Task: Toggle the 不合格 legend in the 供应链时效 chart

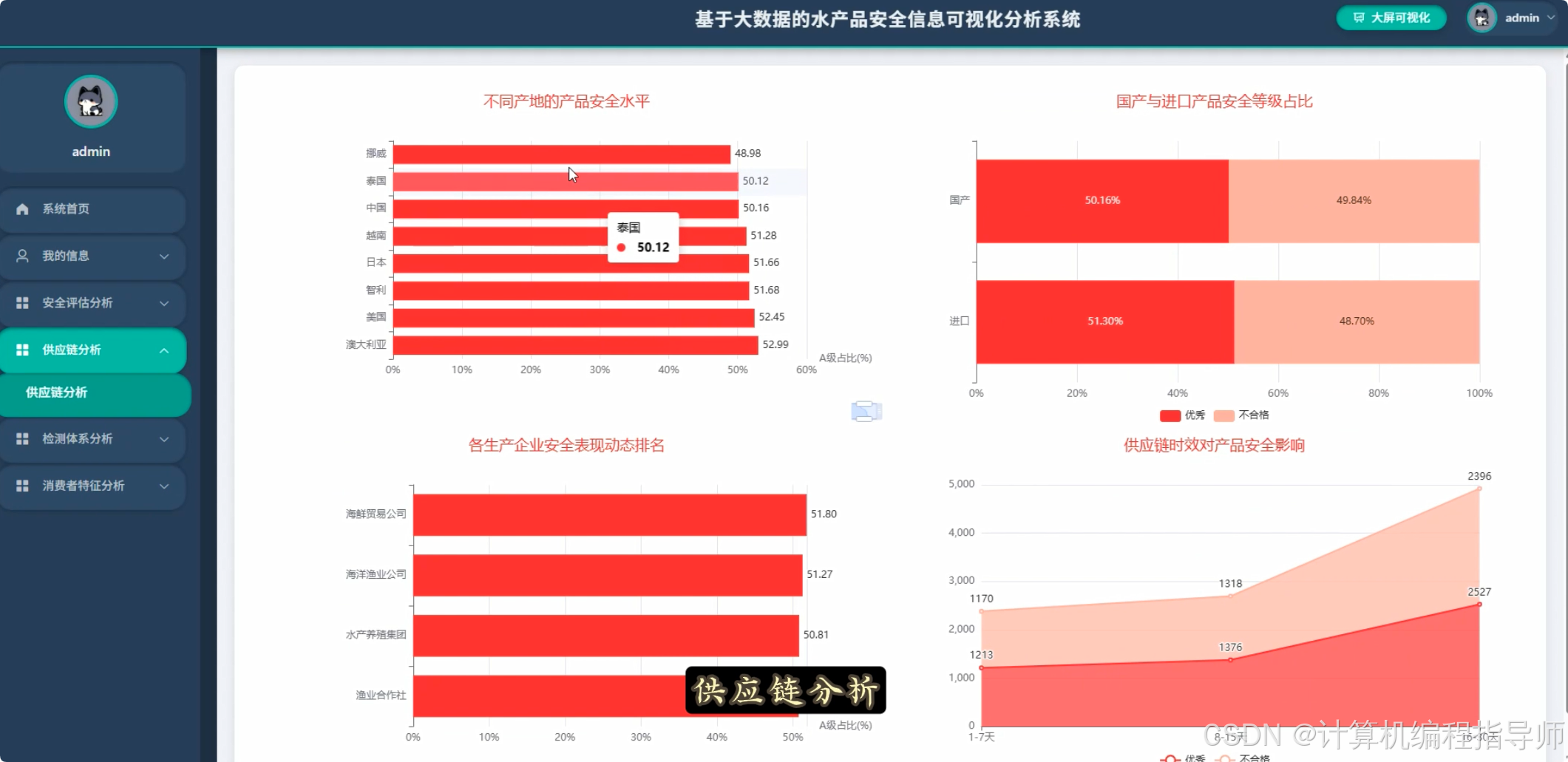Action: [1242, 758]
